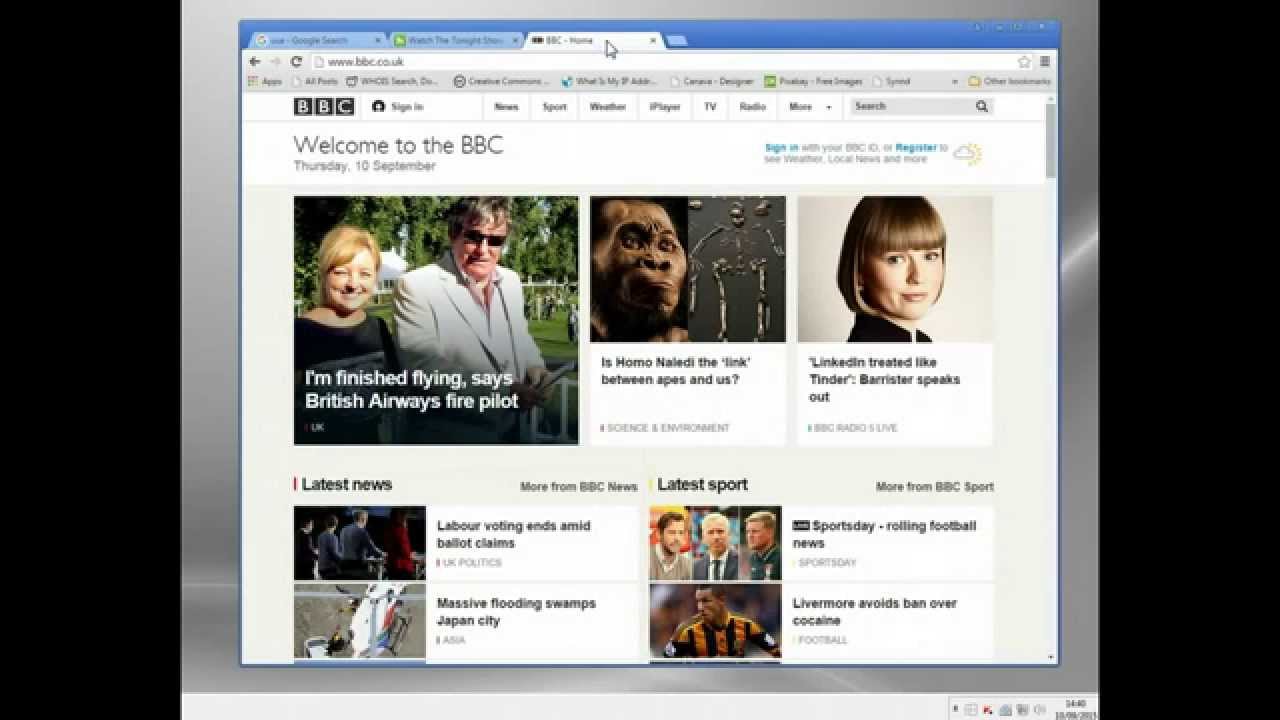Viewport: 1280px width, 720px height.
Task: Open the Is Homo Naledi the 'link' headline
Action: (x=675, y=371)
